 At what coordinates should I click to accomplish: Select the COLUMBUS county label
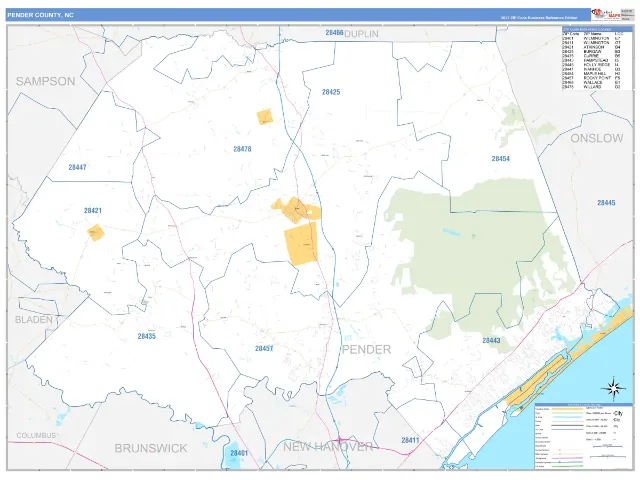[36, 436]
